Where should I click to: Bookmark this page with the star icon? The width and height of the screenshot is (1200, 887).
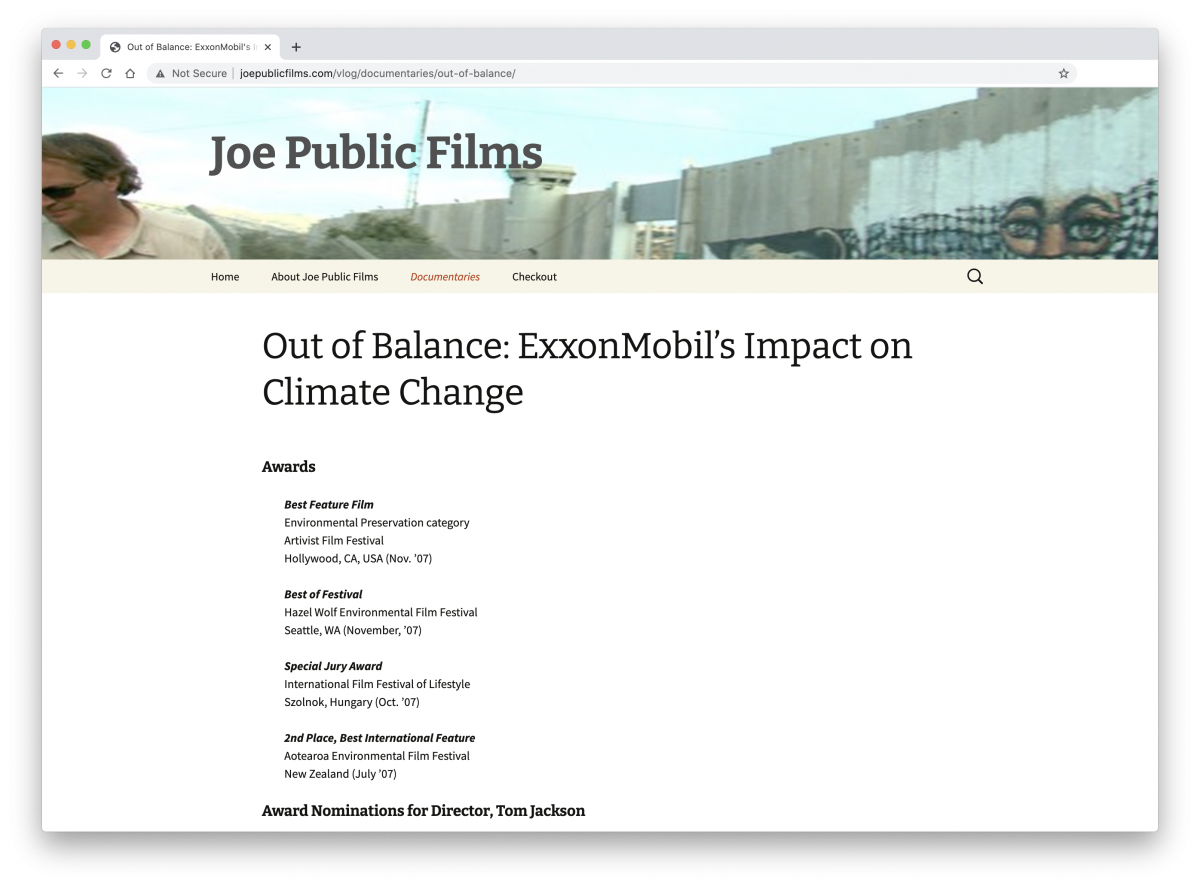click(1064, 73)
